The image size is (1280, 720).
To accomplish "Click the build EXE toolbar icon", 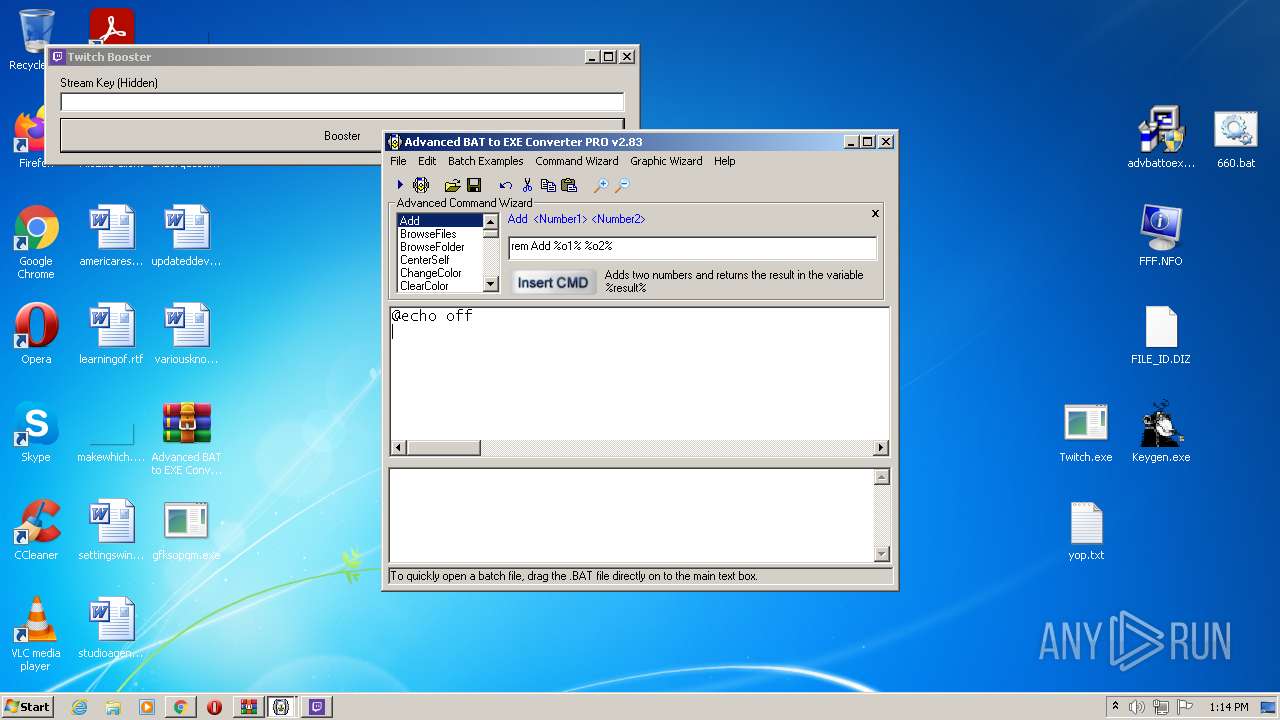I will click(421, 185).
